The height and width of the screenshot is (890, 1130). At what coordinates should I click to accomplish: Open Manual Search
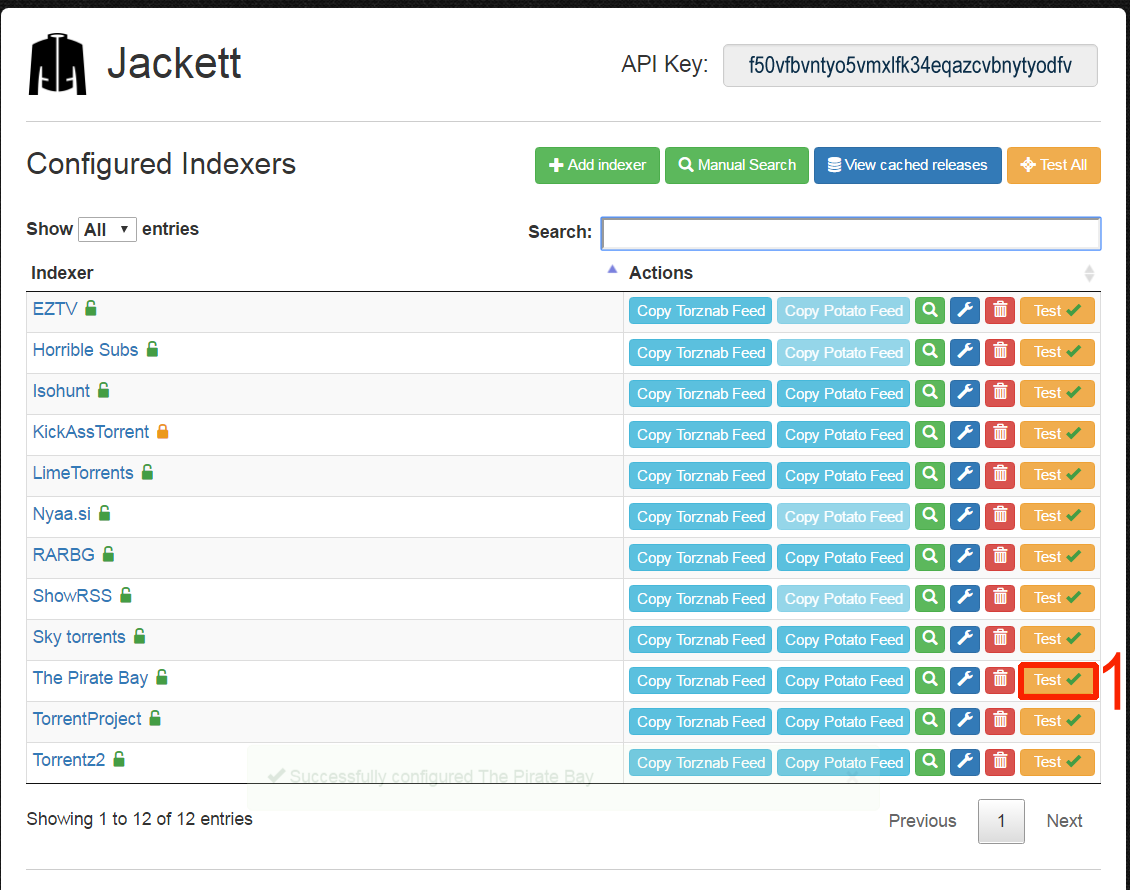point(737,165)
